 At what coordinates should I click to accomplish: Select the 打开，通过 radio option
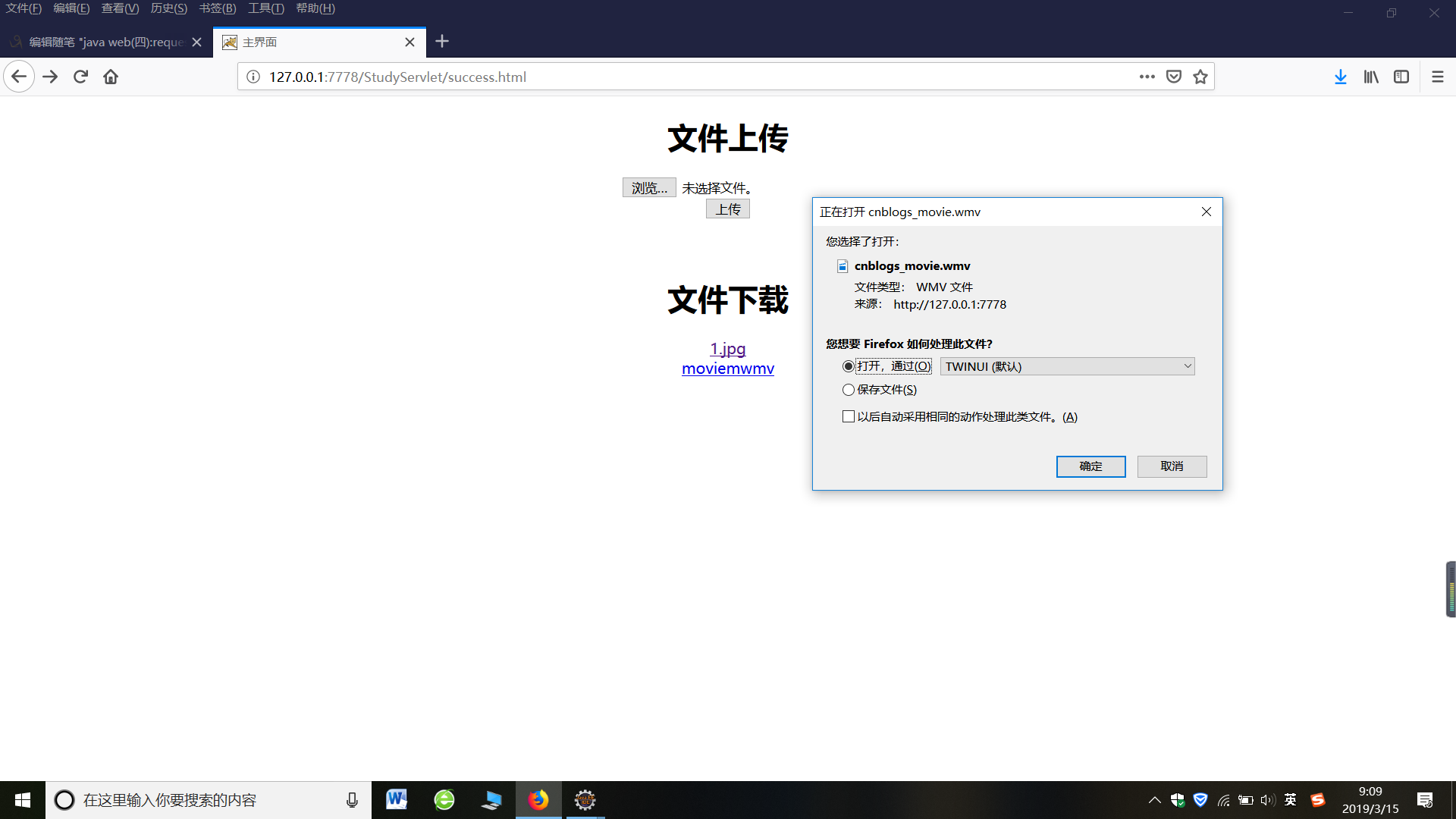click(849, 366)
